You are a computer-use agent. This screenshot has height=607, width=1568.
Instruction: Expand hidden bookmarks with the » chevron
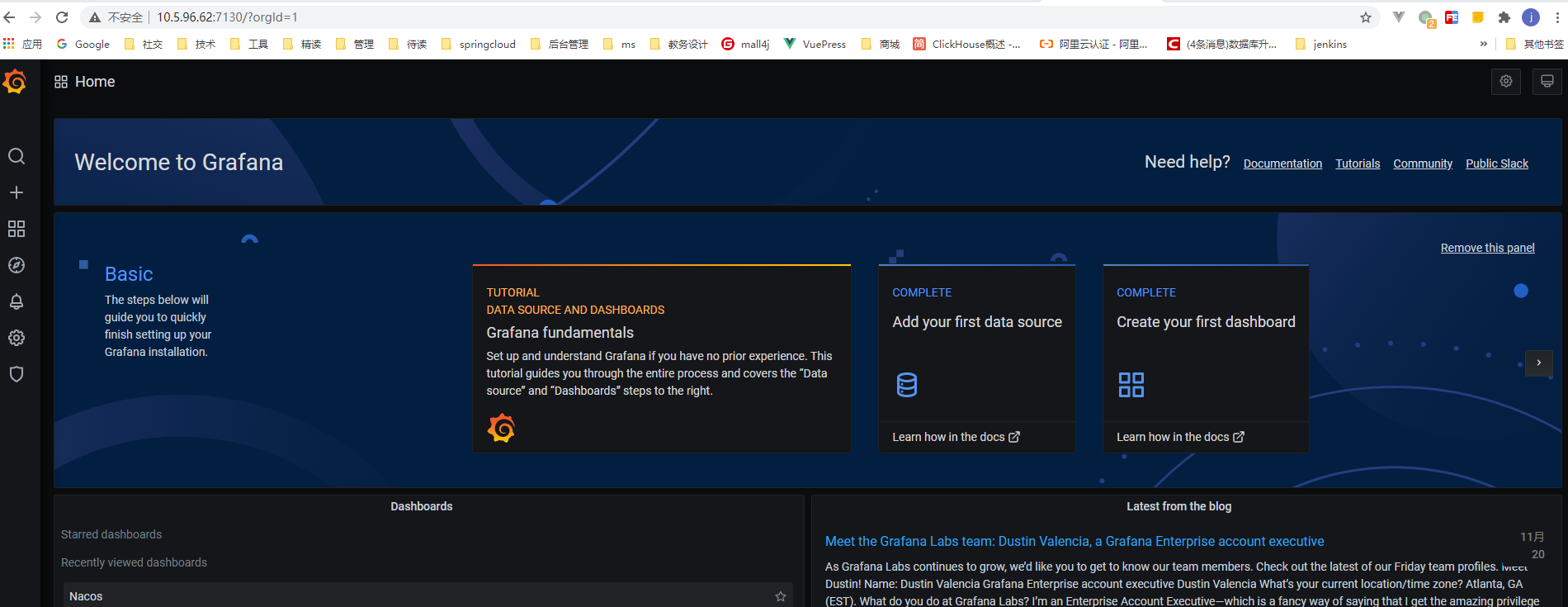pyautogui.click(x=1484, y=44)
